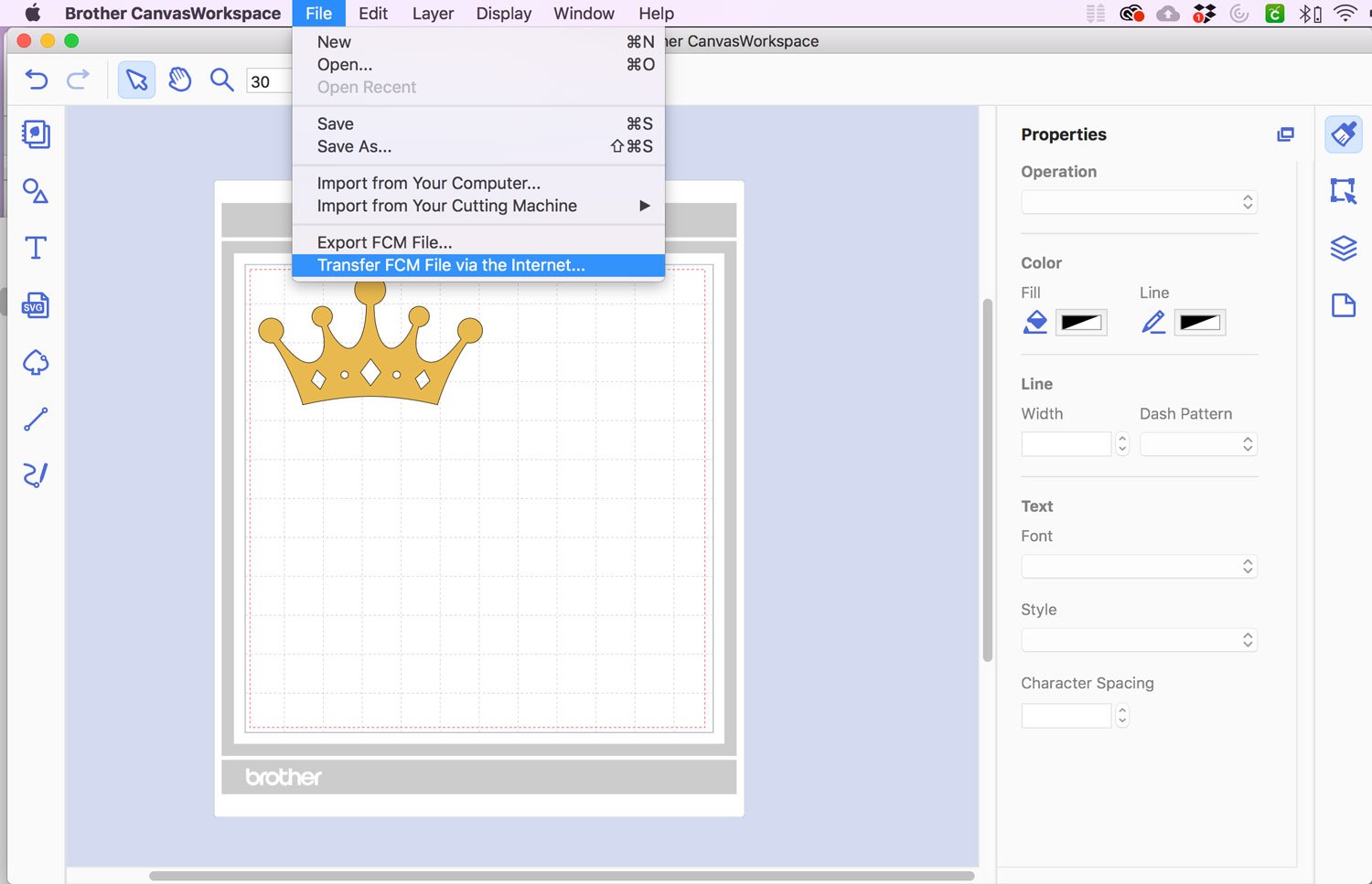Select the Zoom magnifier tool
The height and width of the screenshot is (884, 1372).
click(x=221, y=80)
